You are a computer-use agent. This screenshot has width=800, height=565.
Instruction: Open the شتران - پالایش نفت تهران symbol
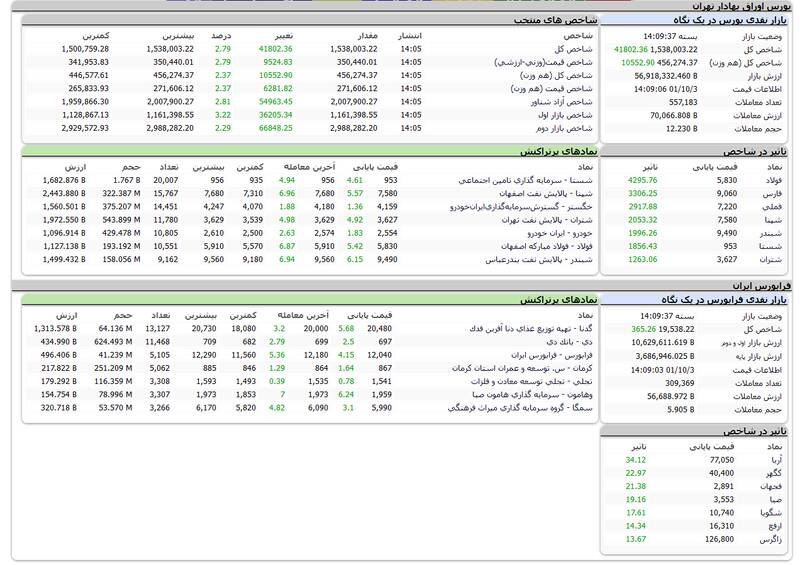[547, 220]
